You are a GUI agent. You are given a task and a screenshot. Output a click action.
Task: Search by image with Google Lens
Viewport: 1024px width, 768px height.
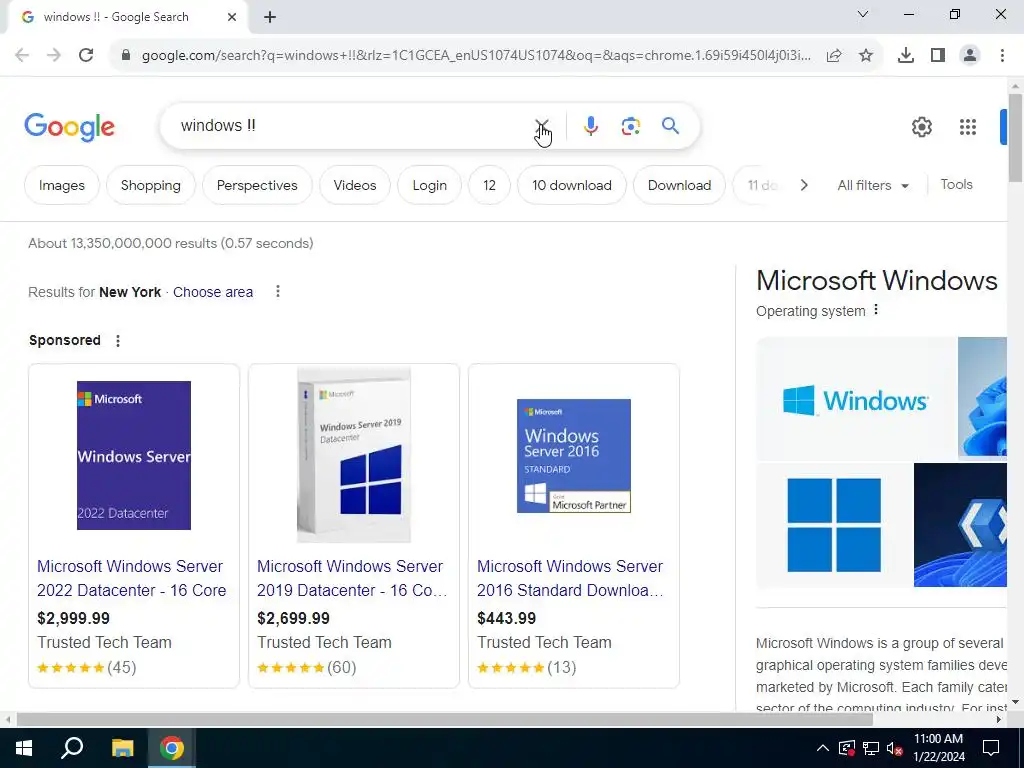(x=630, y=125)
